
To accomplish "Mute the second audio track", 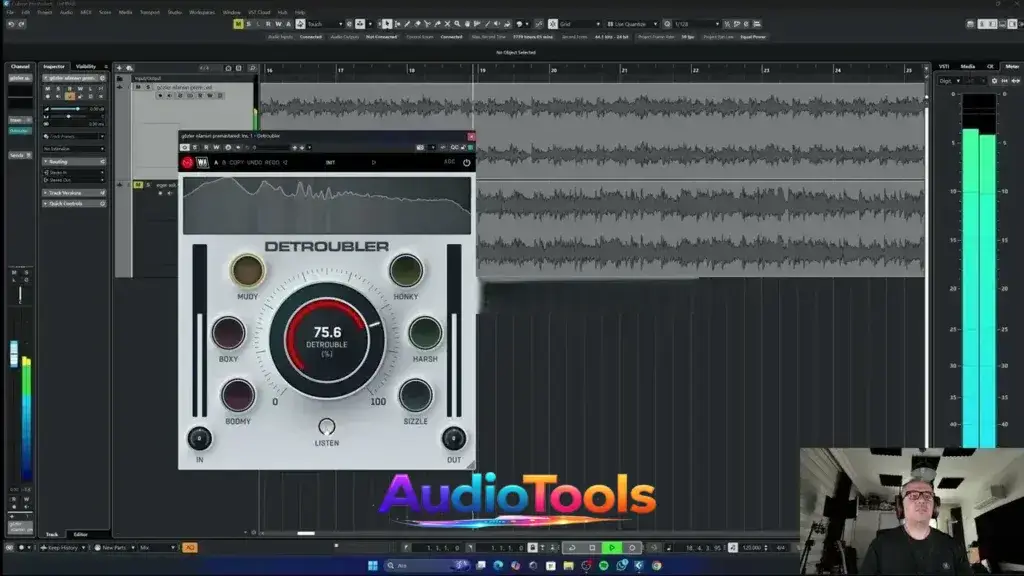I will 139,185.
